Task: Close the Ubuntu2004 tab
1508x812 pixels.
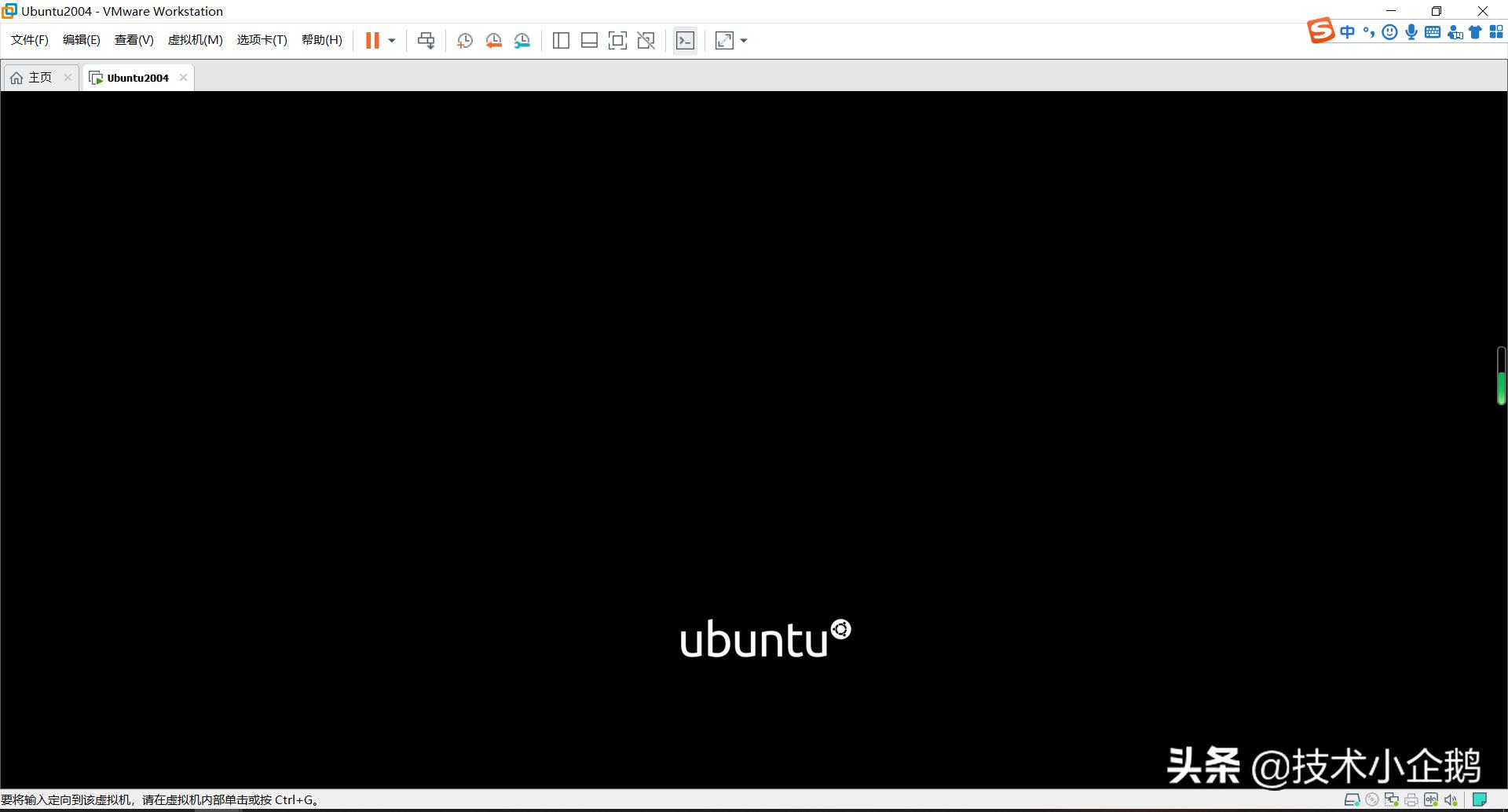Action: tap(183, 77)
